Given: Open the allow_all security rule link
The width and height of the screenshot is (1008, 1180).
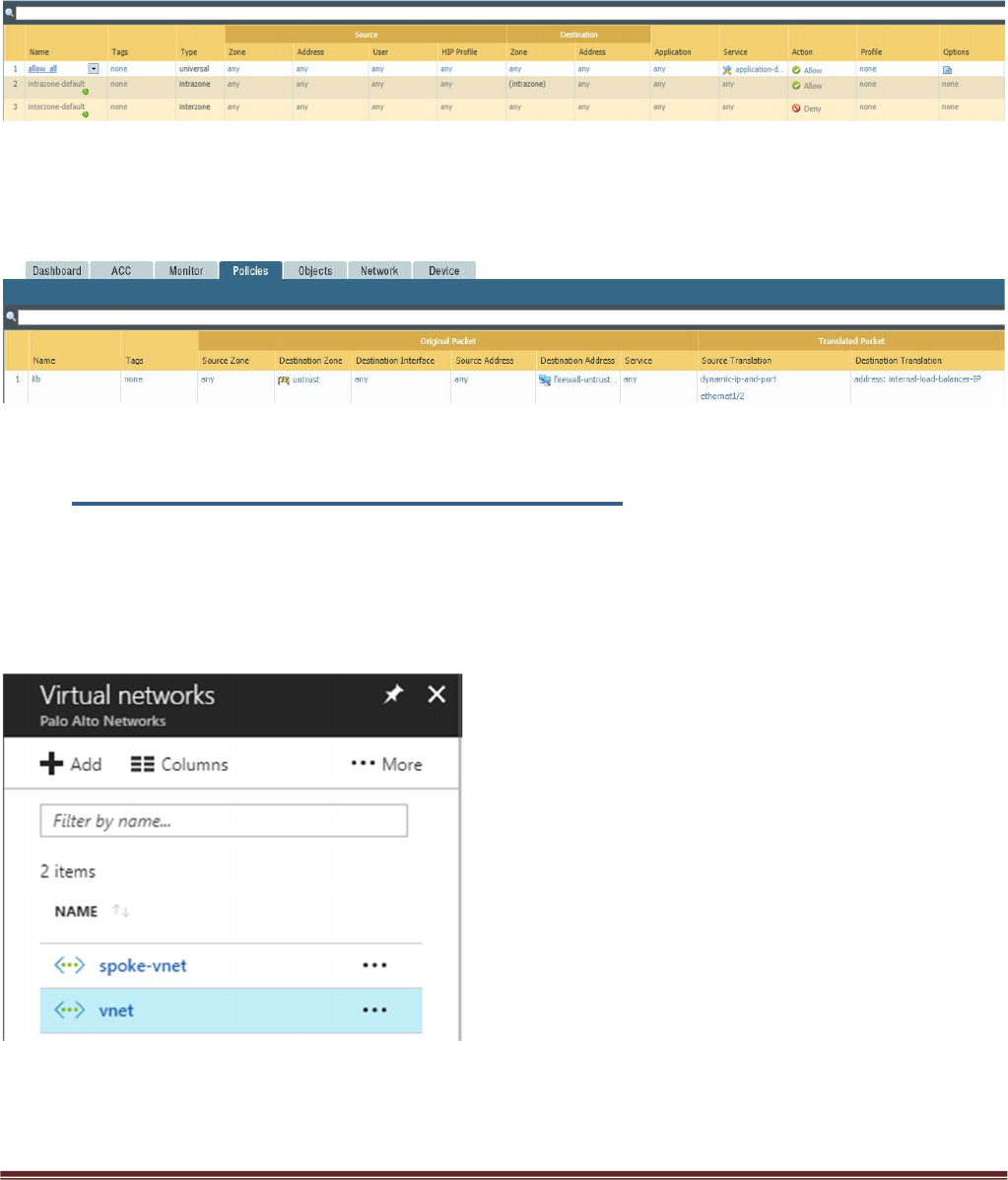Looking at the screenshot, I should pos(42,68).
